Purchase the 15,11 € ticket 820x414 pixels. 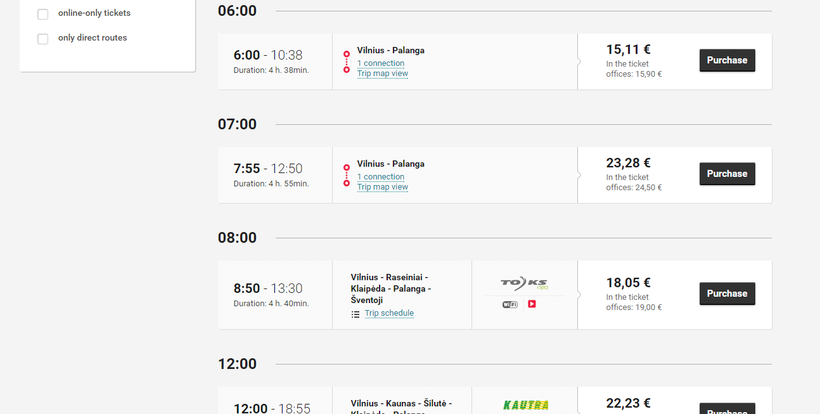pyautogui.click(x=726, y=61)
